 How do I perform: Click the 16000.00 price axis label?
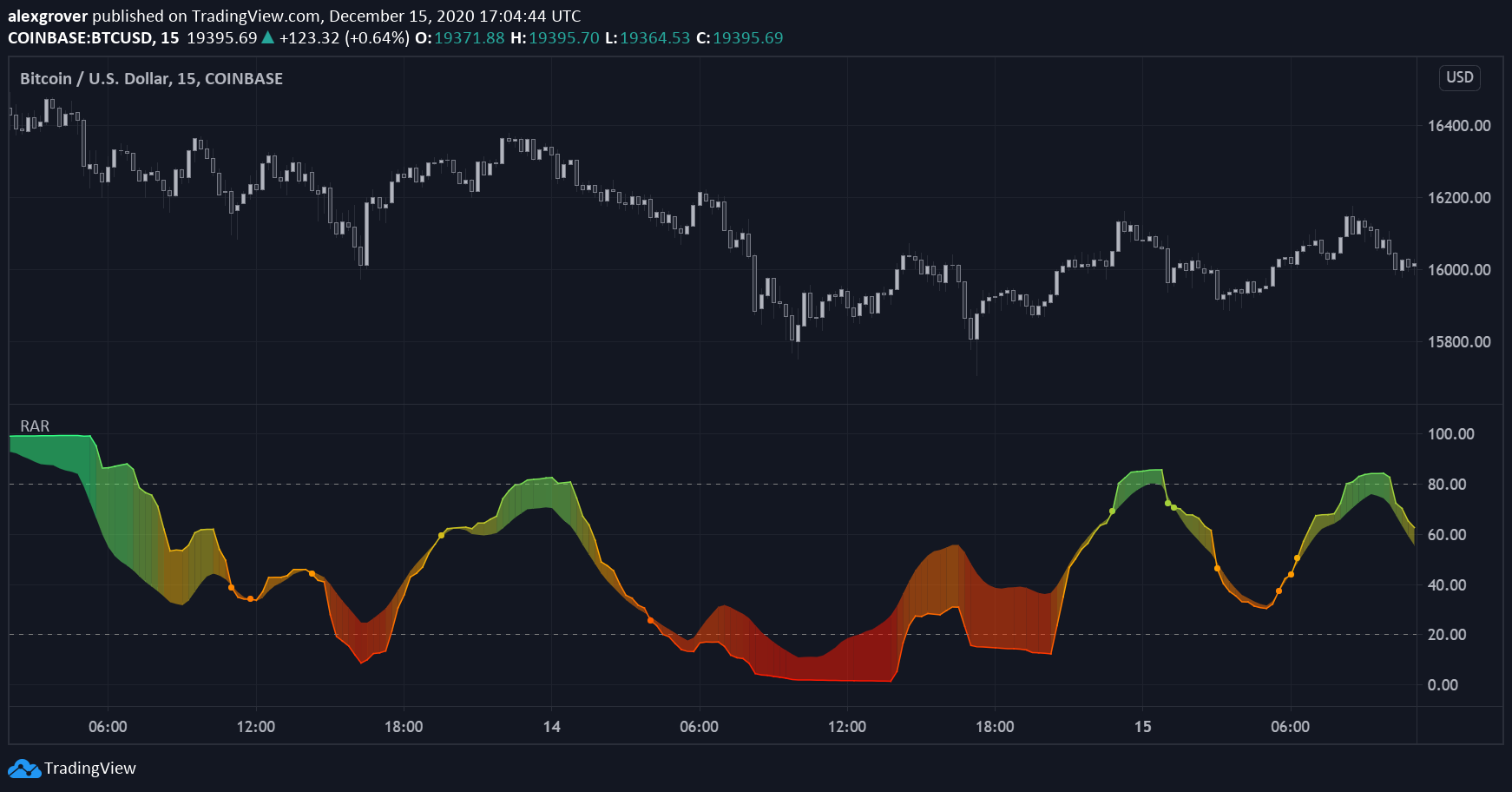coord(1459,270)
